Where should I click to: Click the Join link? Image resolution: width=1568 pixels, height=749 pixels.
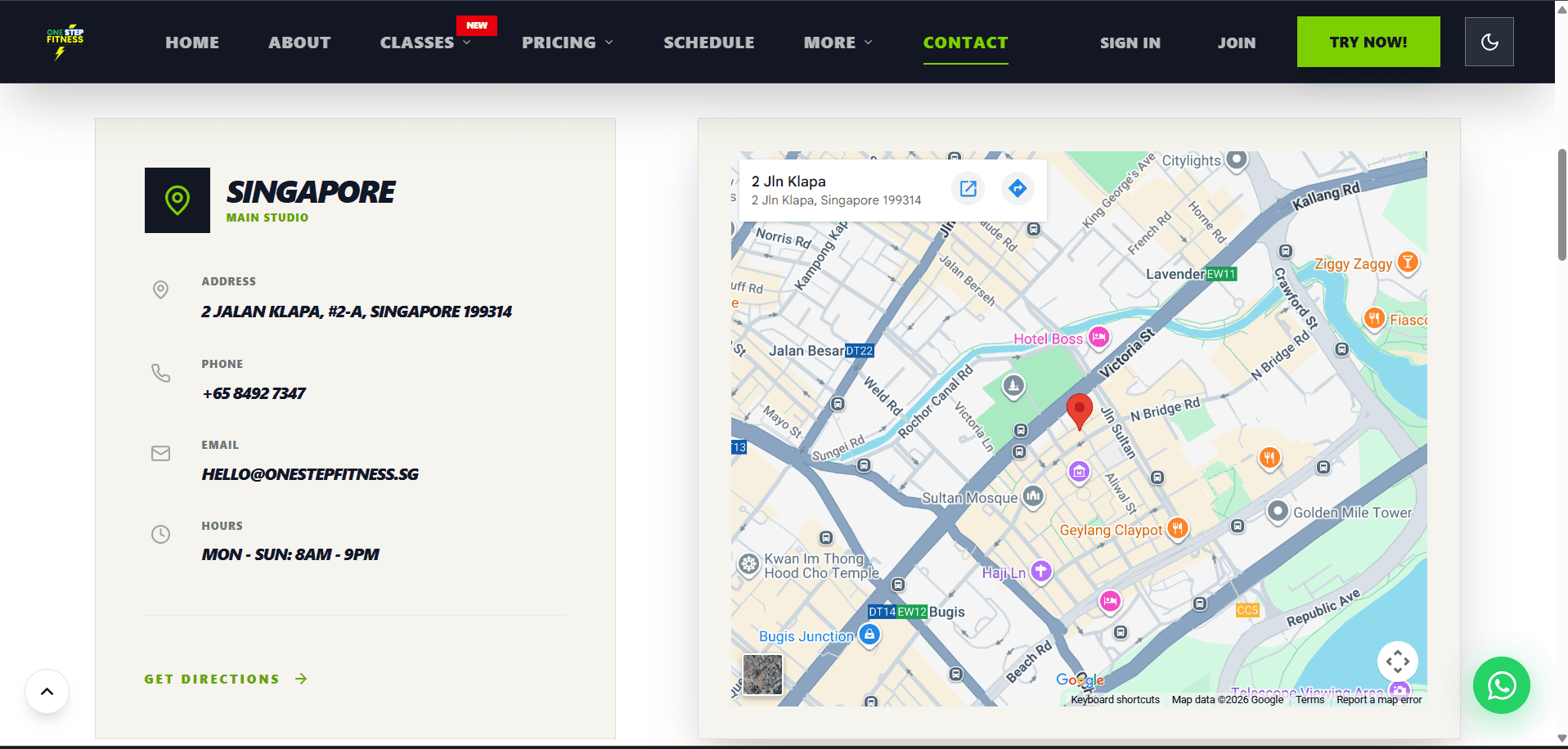click(1237, 43)
